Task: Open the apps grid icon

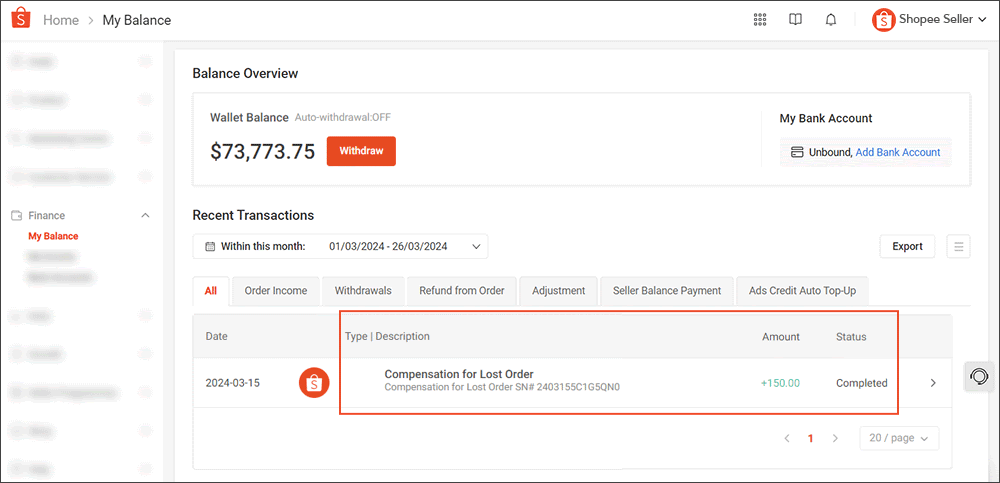Action: (760, 20)
